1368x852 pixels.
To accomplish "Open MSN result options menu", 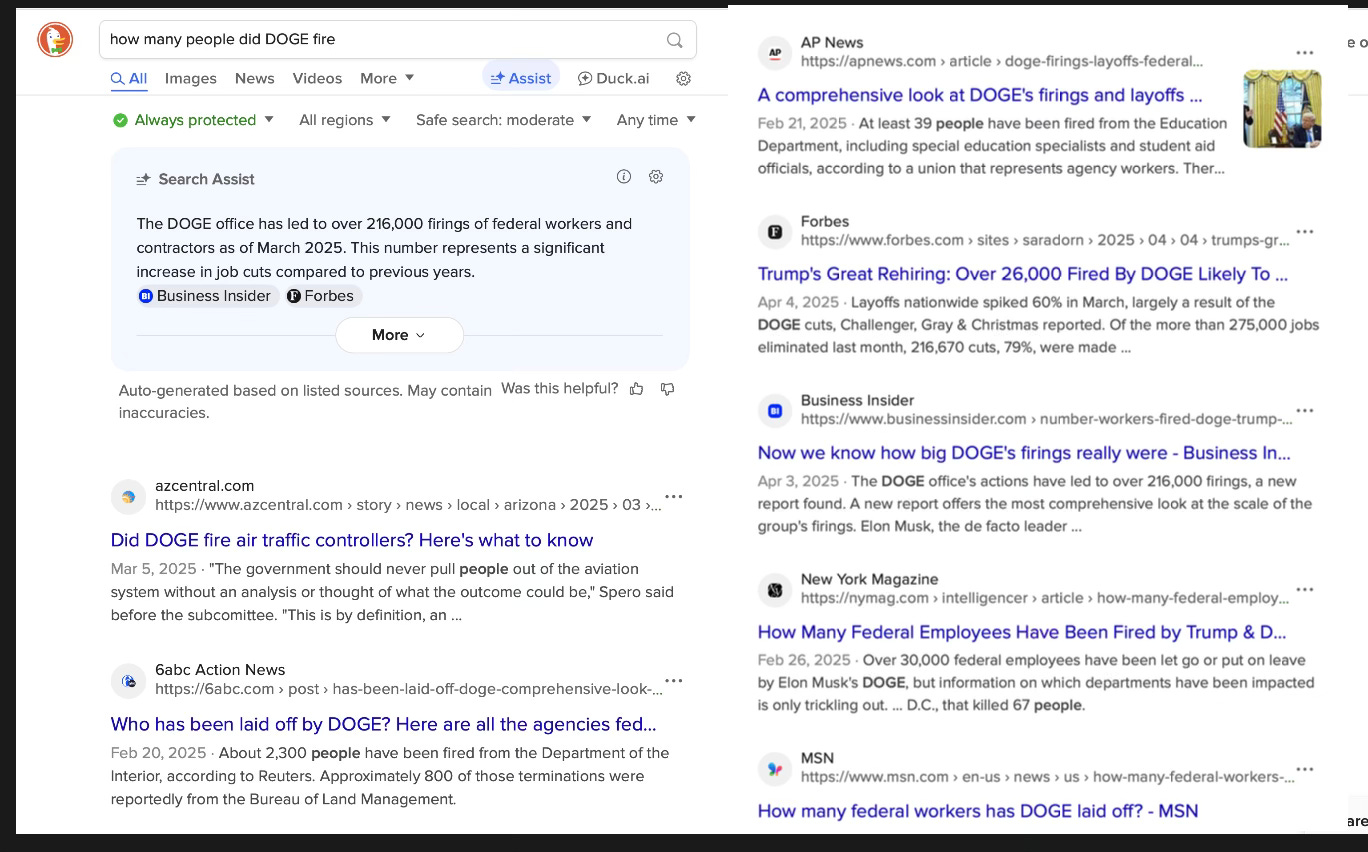I will click(1305, 769).
